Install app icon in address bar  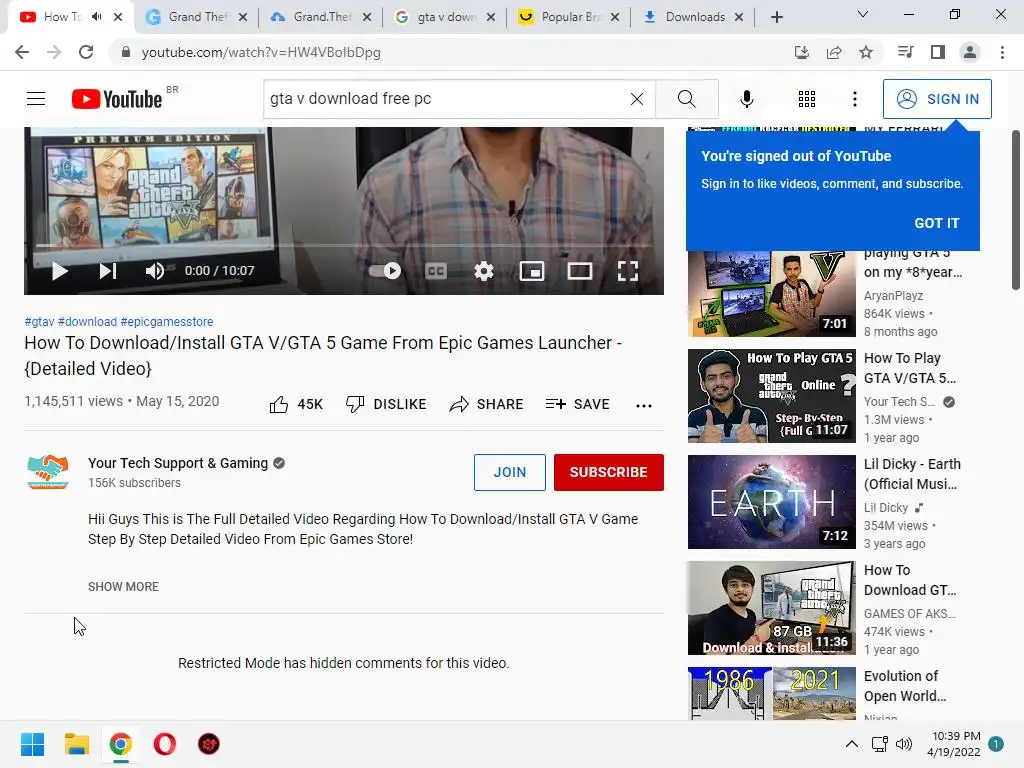pos(801,52)
